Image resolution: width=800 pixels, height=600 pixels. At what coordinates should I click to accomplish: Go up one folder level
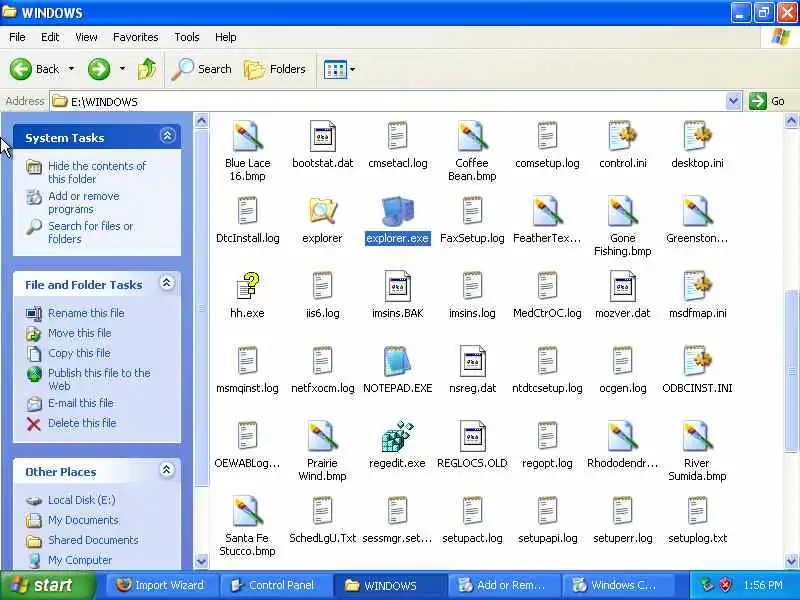(147, 69)
